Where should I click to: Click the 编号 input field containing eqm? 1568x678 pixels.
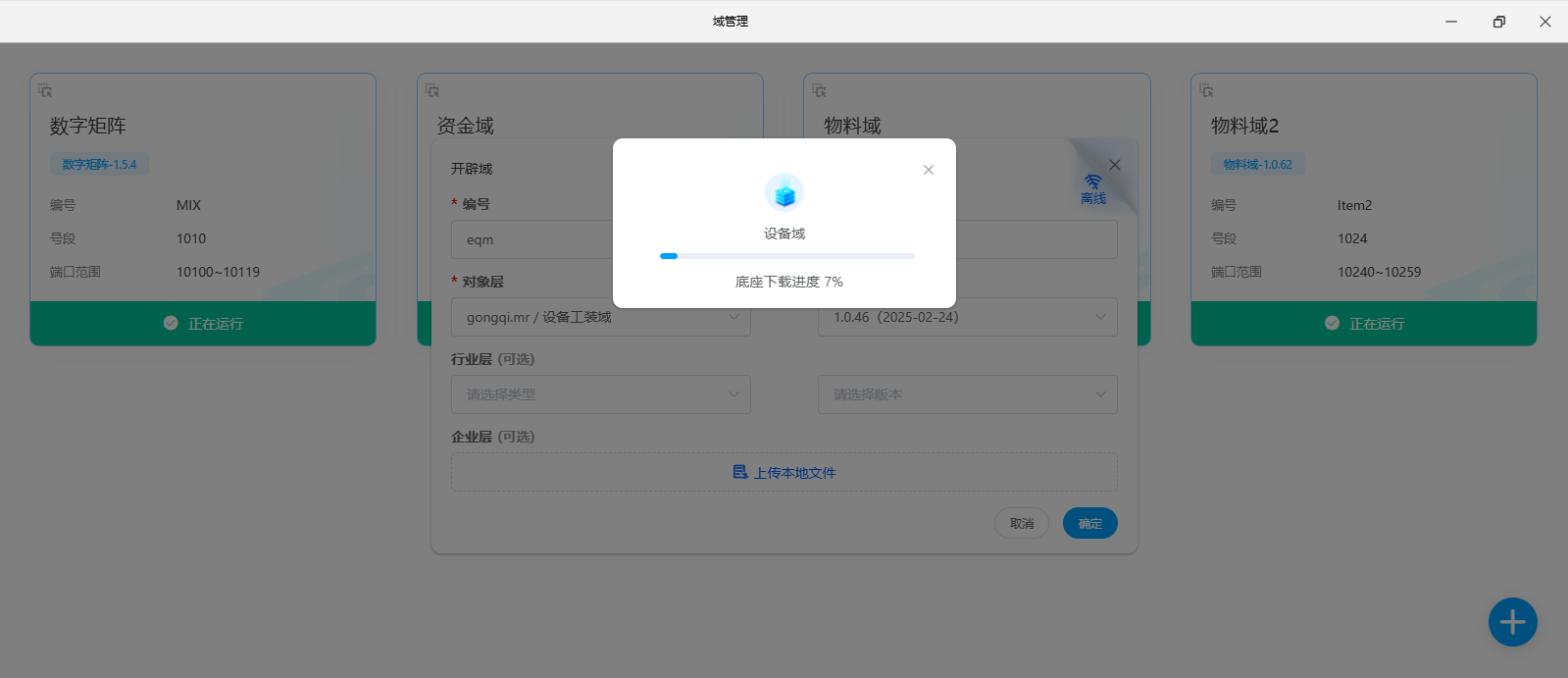[531, 239]
